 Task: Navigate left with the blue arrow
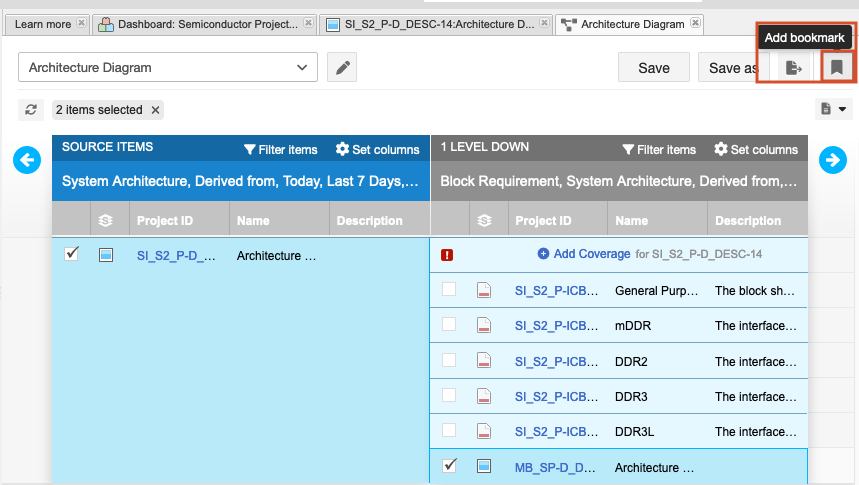pyautogui.click(x=27, y=159)
